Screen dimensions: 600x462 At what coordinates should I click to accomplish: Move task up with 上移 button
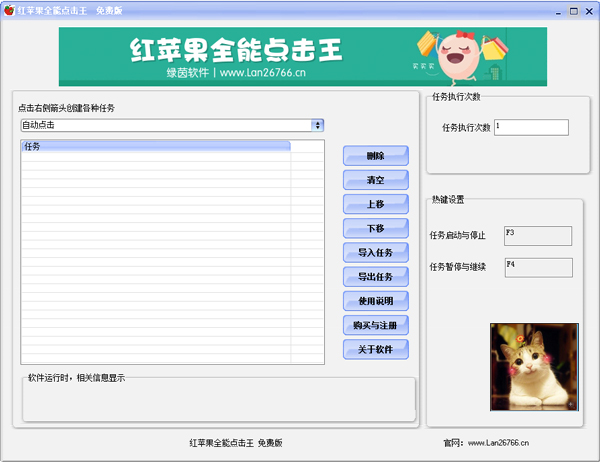coord(376,204)
